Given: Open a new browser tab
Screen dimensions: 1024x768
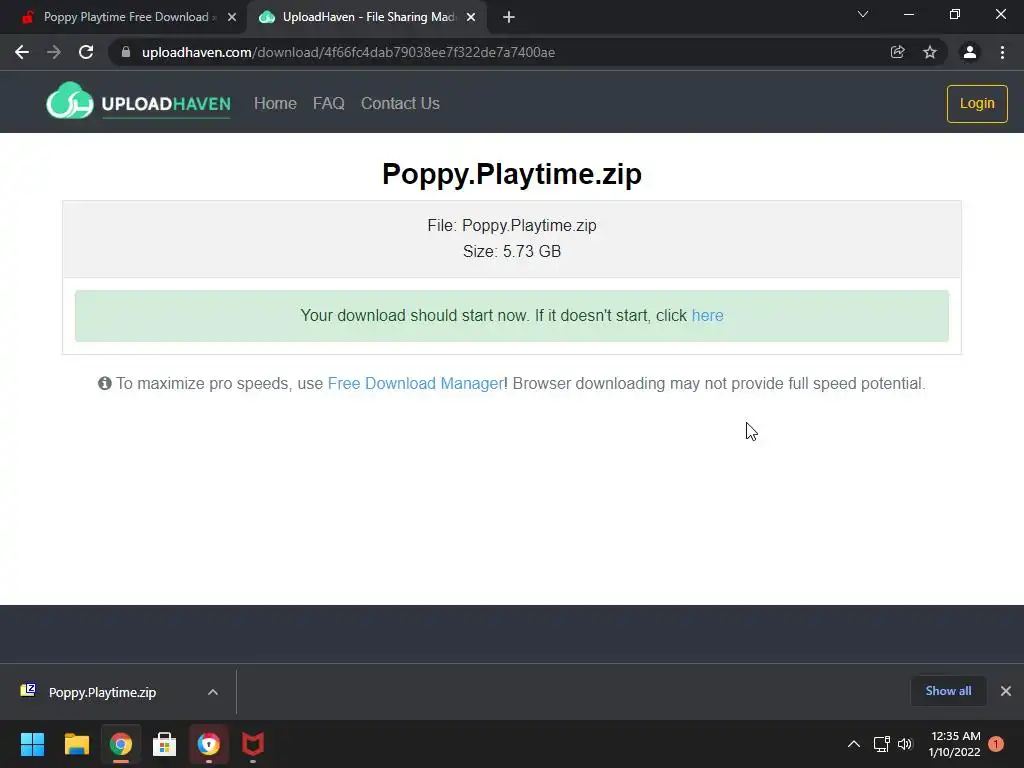Looking at the screenshot, I should pos(509,18).
